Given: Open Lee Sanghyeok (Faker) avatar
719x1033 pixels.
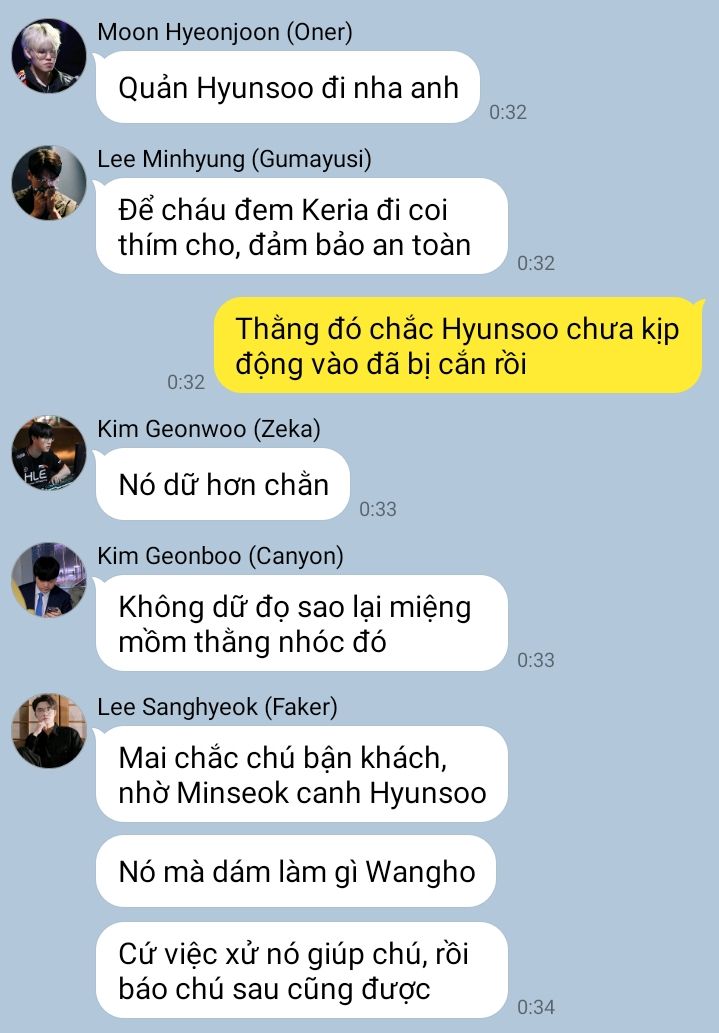Looking at the screenshot, I should tap(49, 731).
